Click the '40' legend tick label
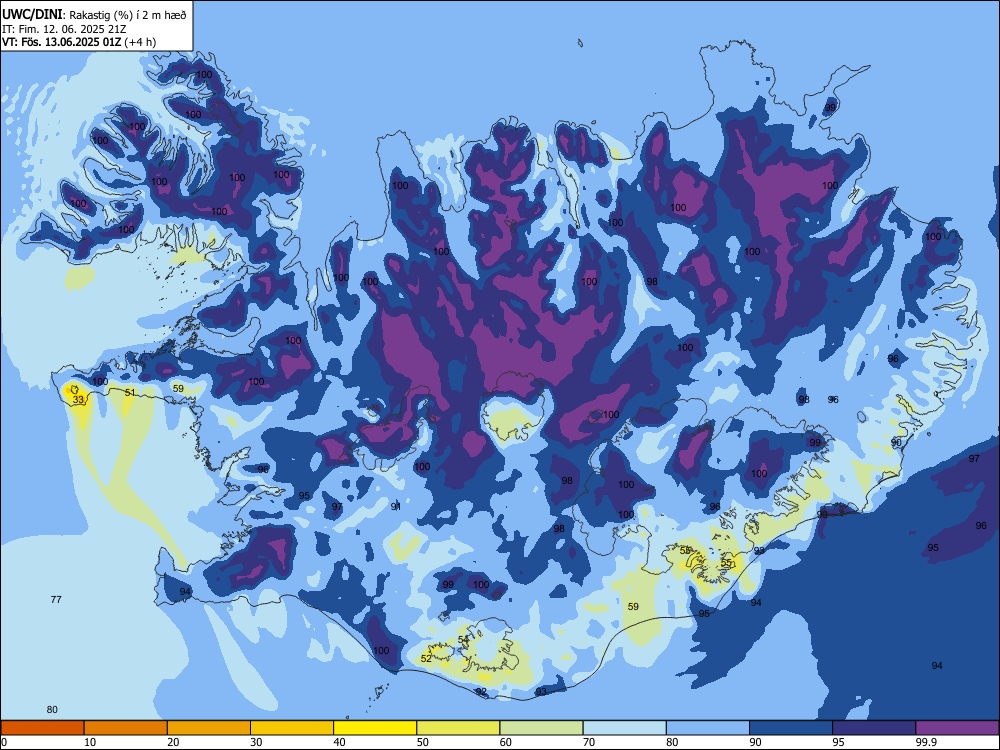The height and width of the screenshot is (750, 1000). [x=339, y=742]
